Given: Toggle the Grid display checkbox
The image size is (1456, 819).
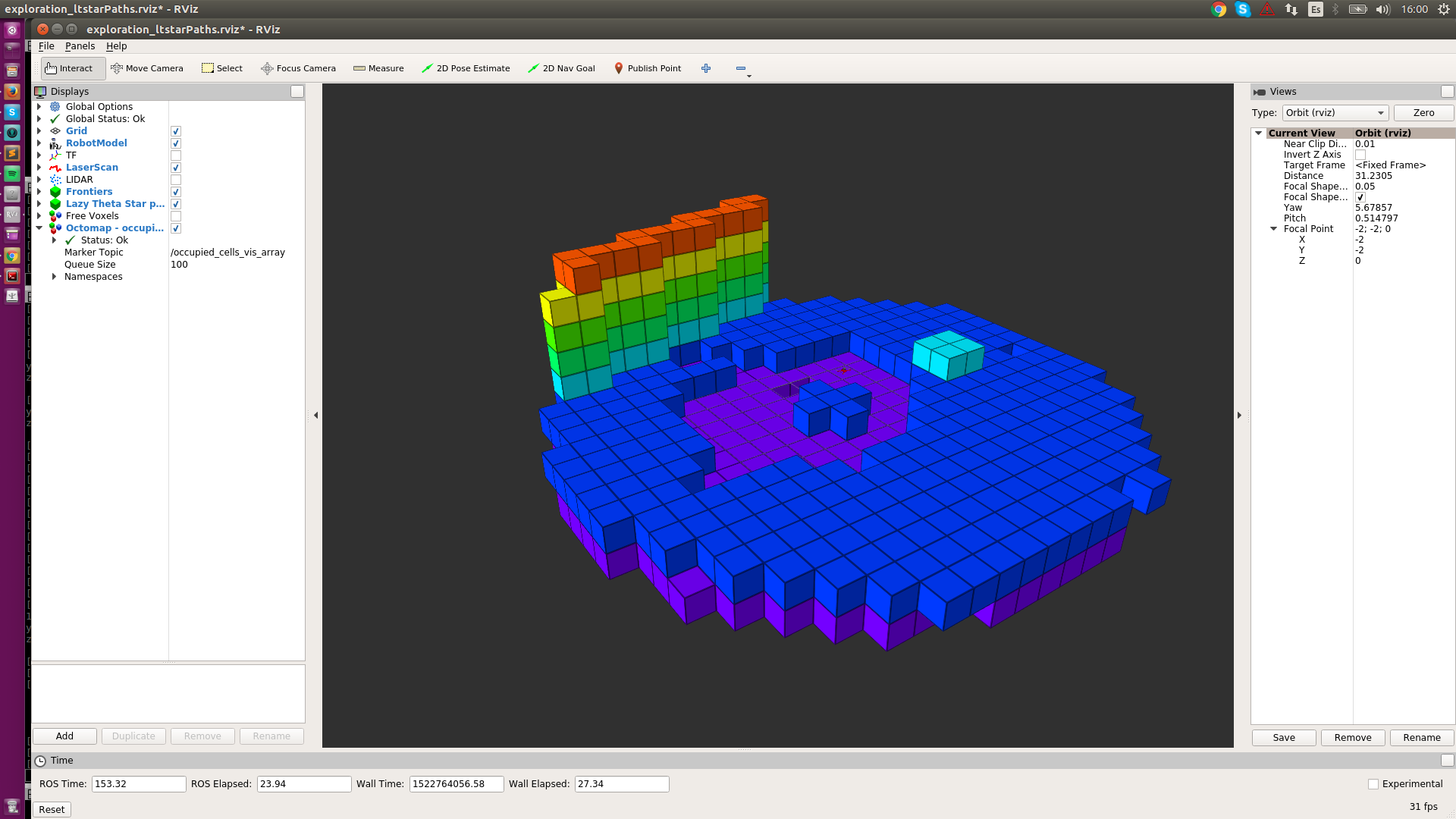Looking at the screenshot, I should 176,131.
